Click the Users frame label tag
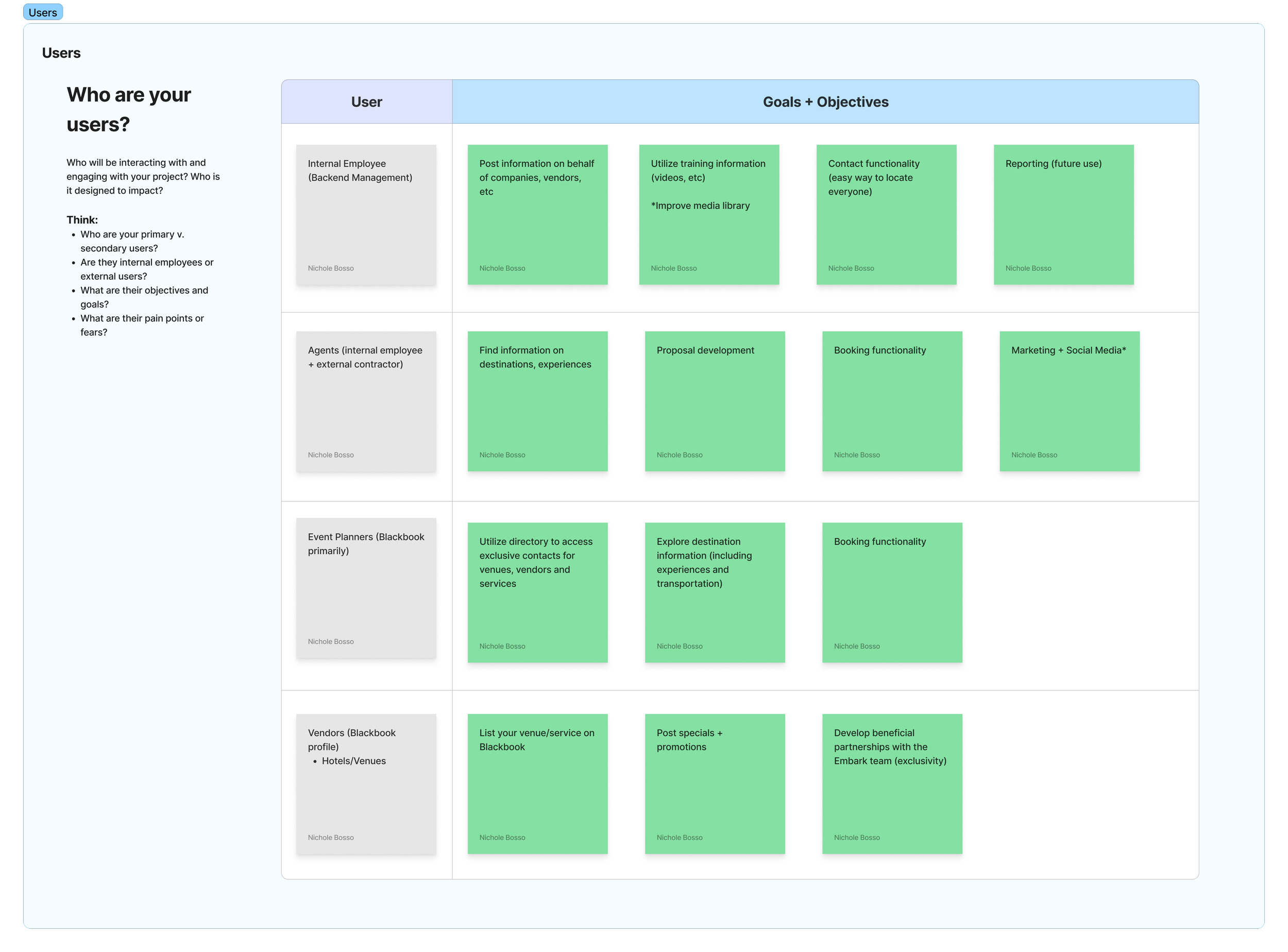 tap(43, 12)
